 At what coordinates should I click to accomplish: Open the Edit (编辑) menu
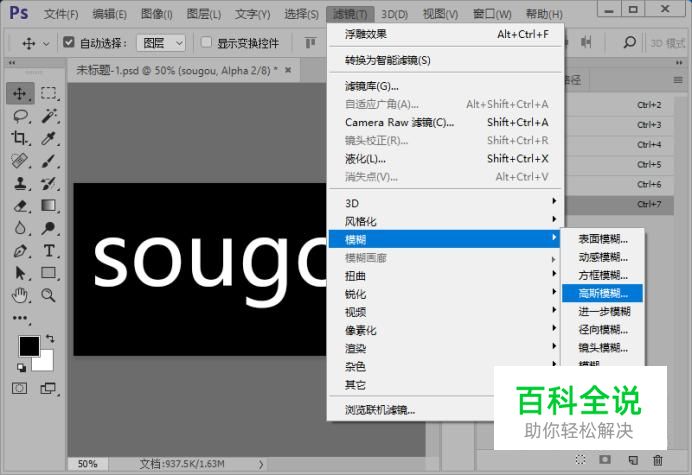(109, 14)
